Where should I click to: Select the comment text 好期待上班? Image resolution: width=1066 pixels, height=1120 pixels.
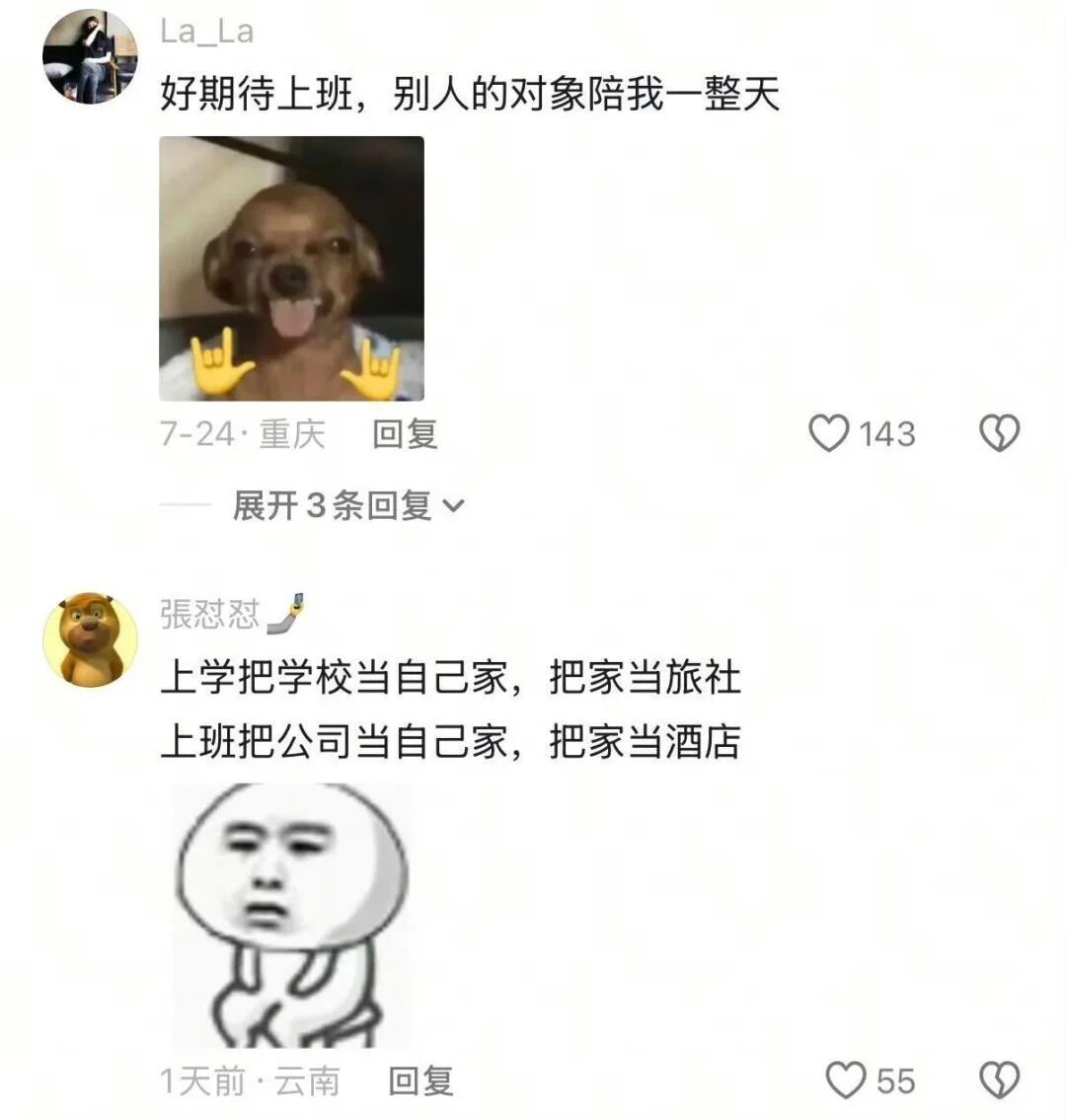(x=257, y=95)
